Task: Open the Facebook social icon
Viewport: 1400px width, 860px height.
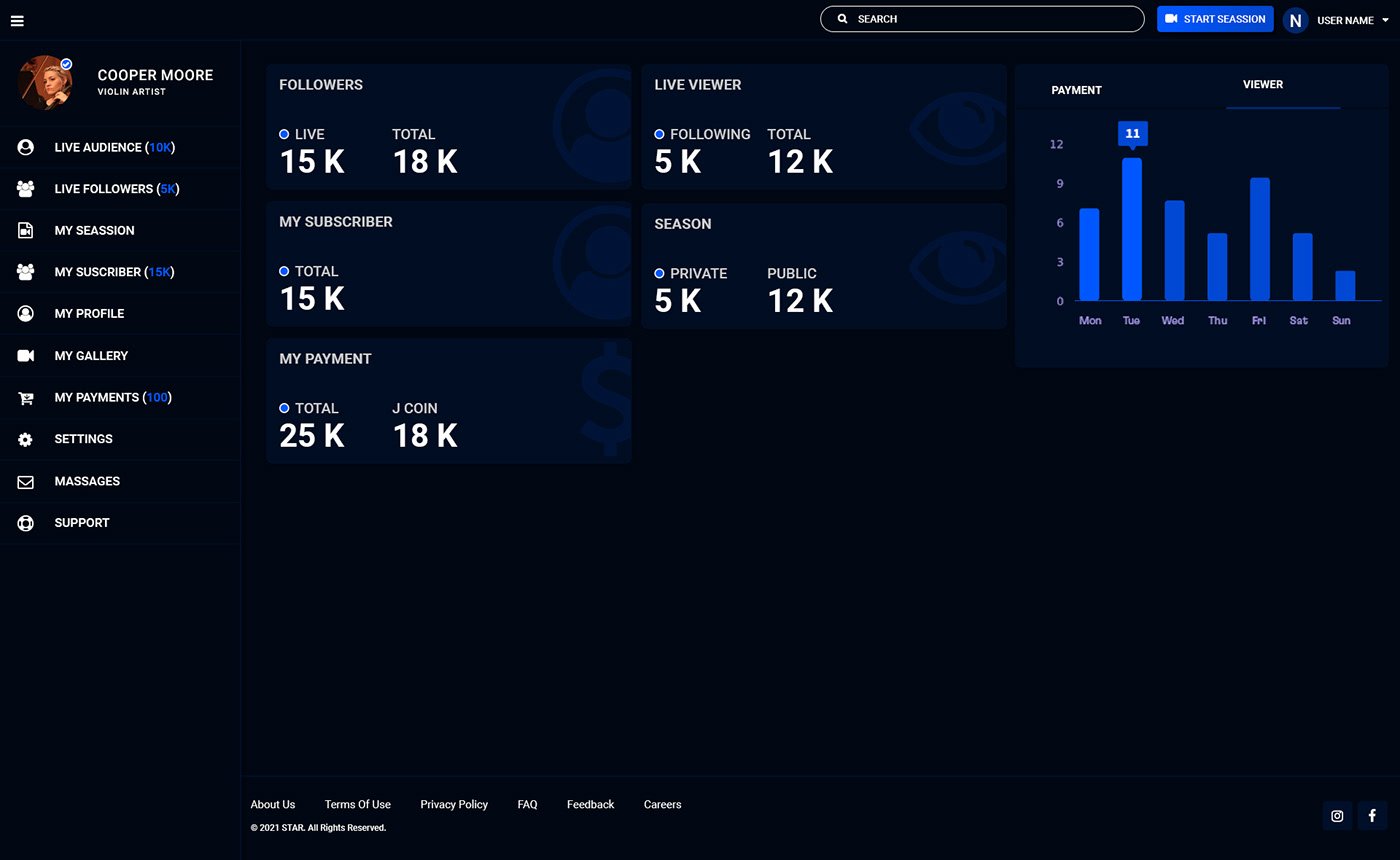Action: pos(1372,816)
